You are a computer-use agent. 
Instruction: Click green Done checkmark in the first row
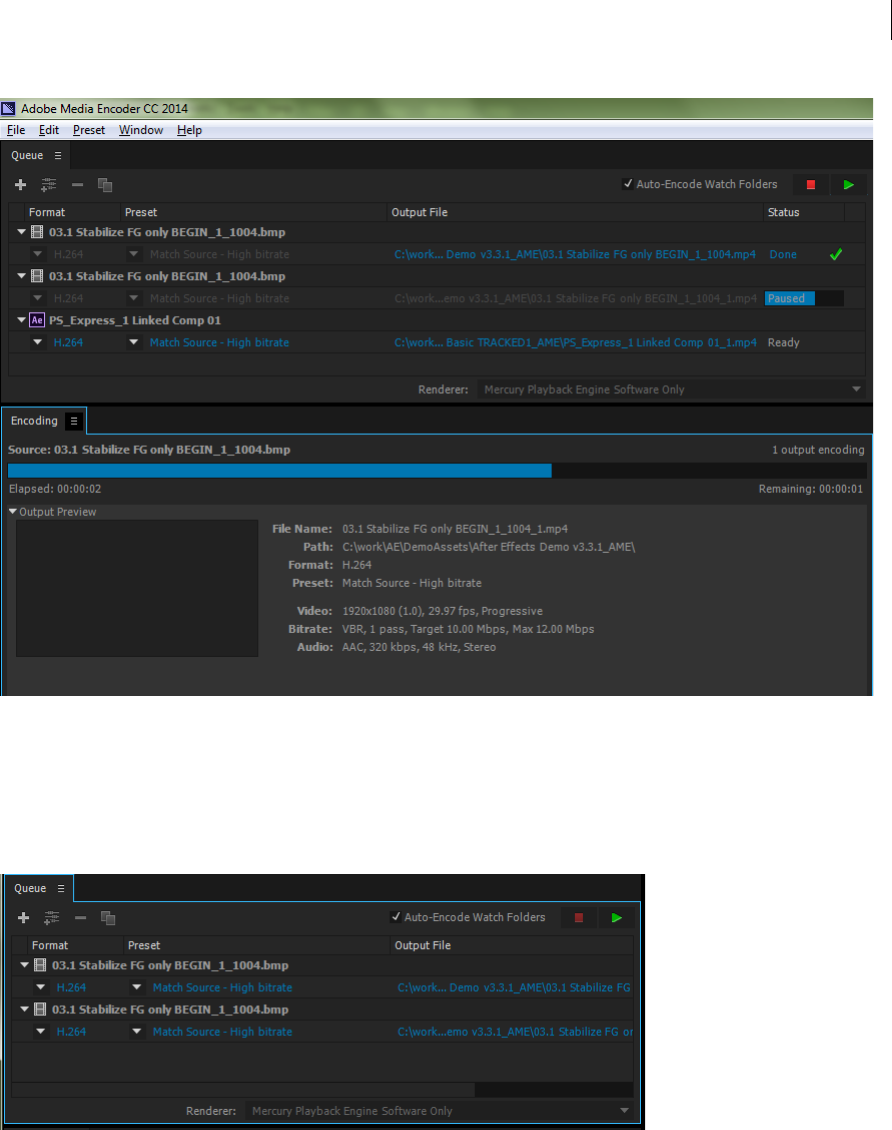[x=836, y=254]
